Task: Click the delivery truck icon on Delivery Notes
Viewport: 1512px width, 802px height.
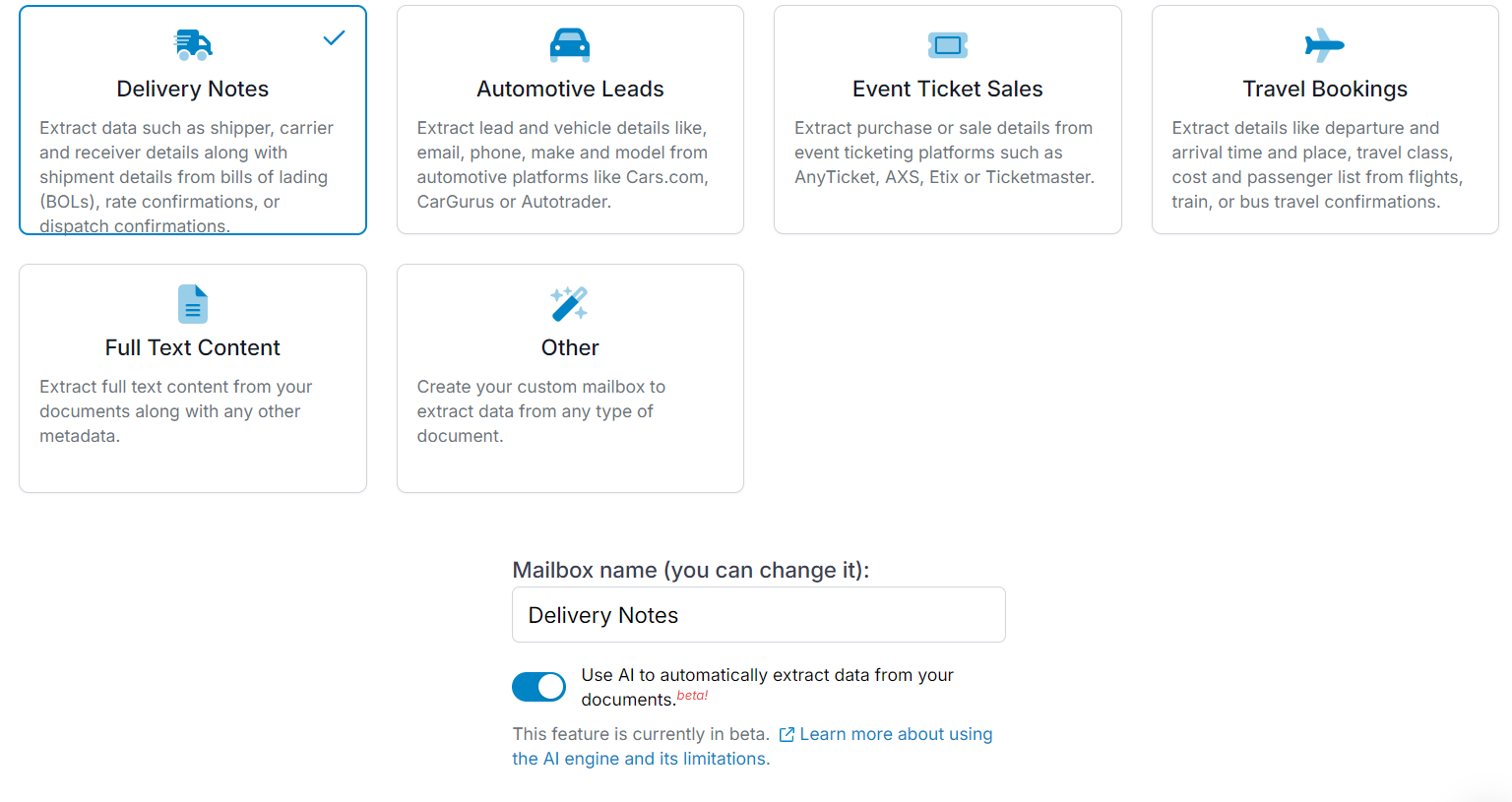Action: pos(193,44)
